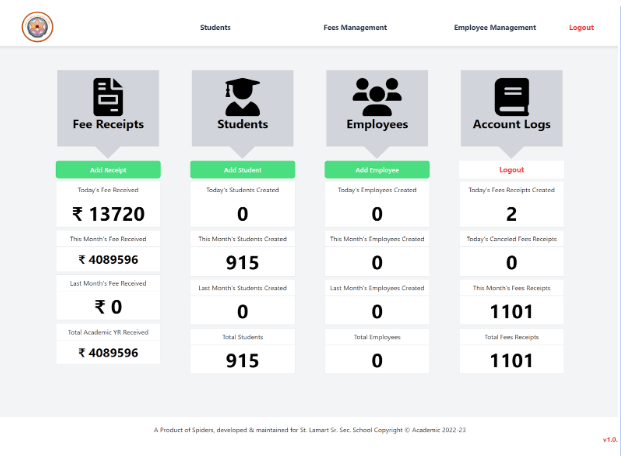Click the footer copyright text

tap(310, 430)
